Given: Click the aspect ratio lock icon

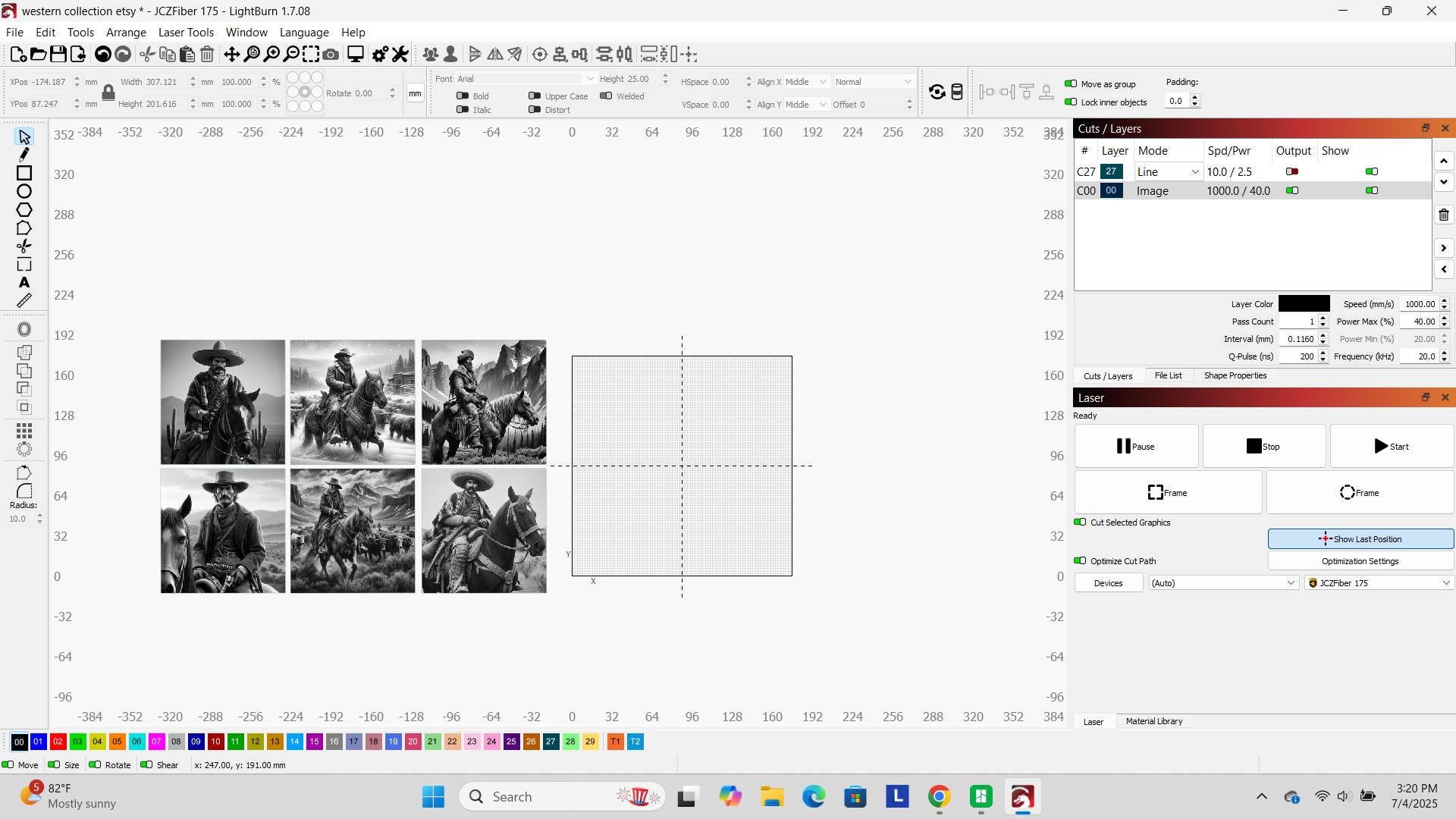Looking at the screenshot, I should [x=108, y=93].
